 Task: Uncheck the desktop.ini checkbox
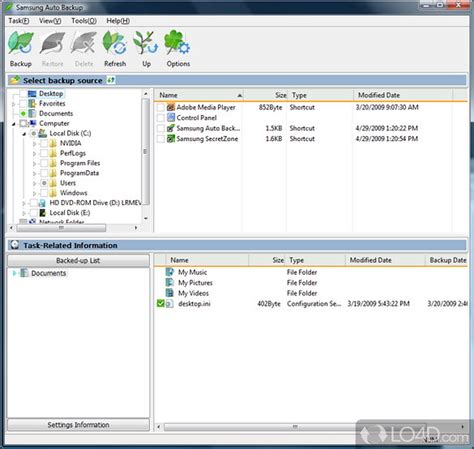click(x=161, y=304)
